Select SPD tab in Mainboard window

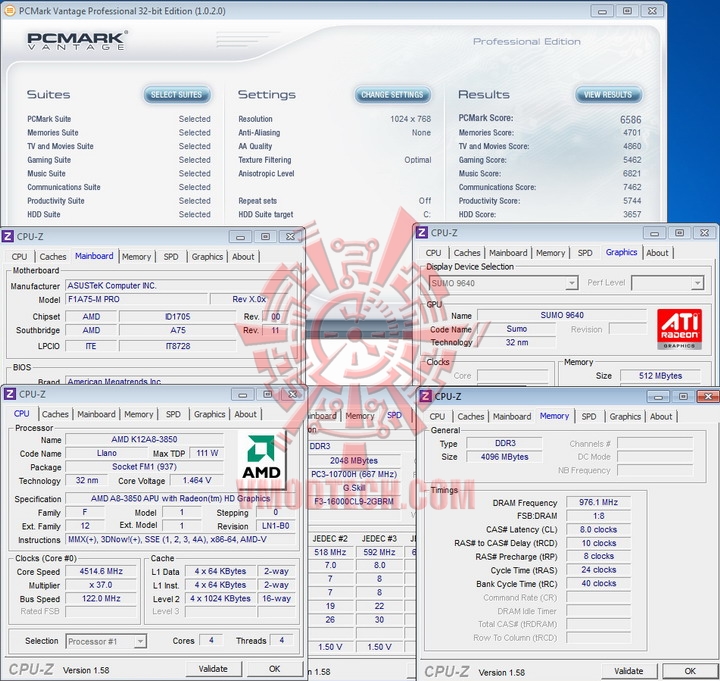(171, 257)
